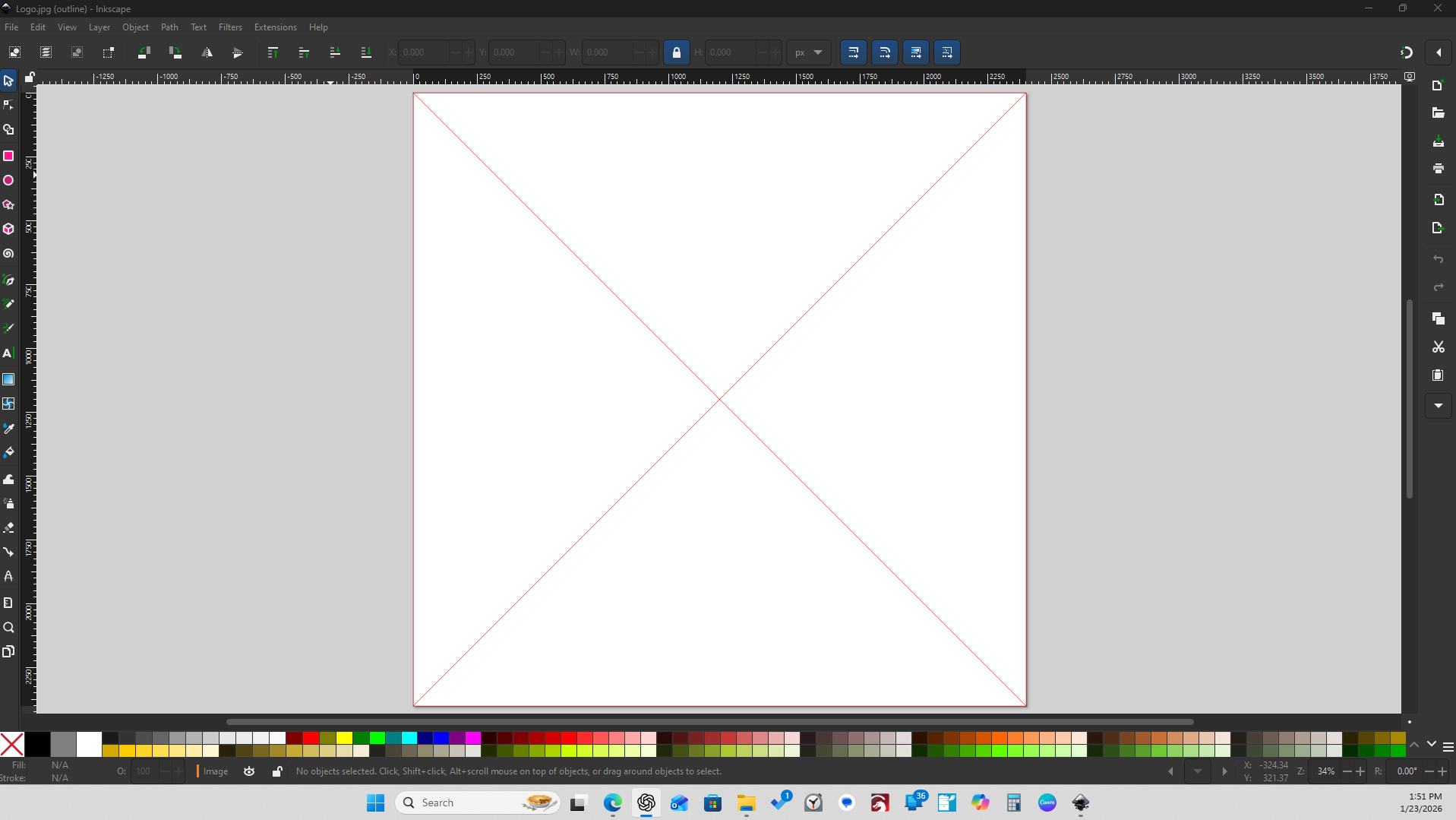Expand the commands bar overflow arrow
The height and width of the screenshot is (820, 1456).
1438,406
